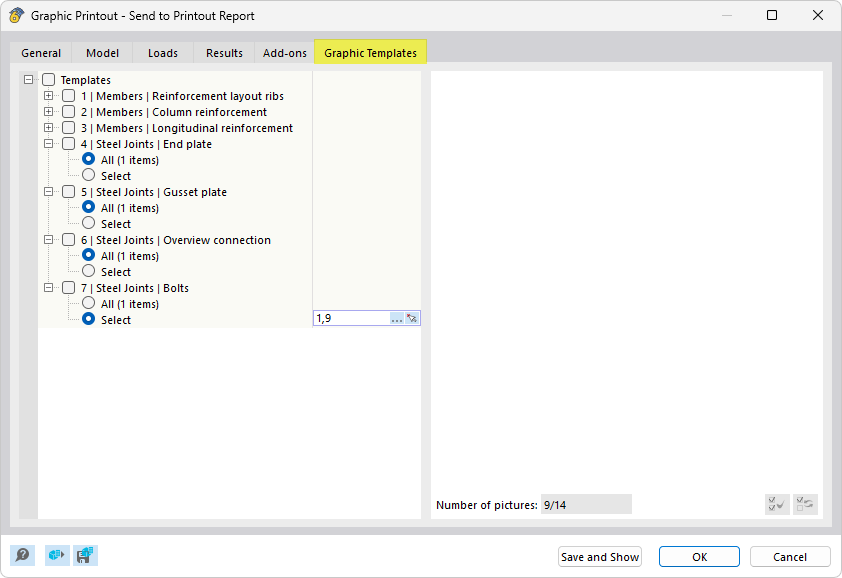Viewport: 842px width, 578px height.
Task: Collapse Steel Joints Overview connection node
Action: click(48, 240)
